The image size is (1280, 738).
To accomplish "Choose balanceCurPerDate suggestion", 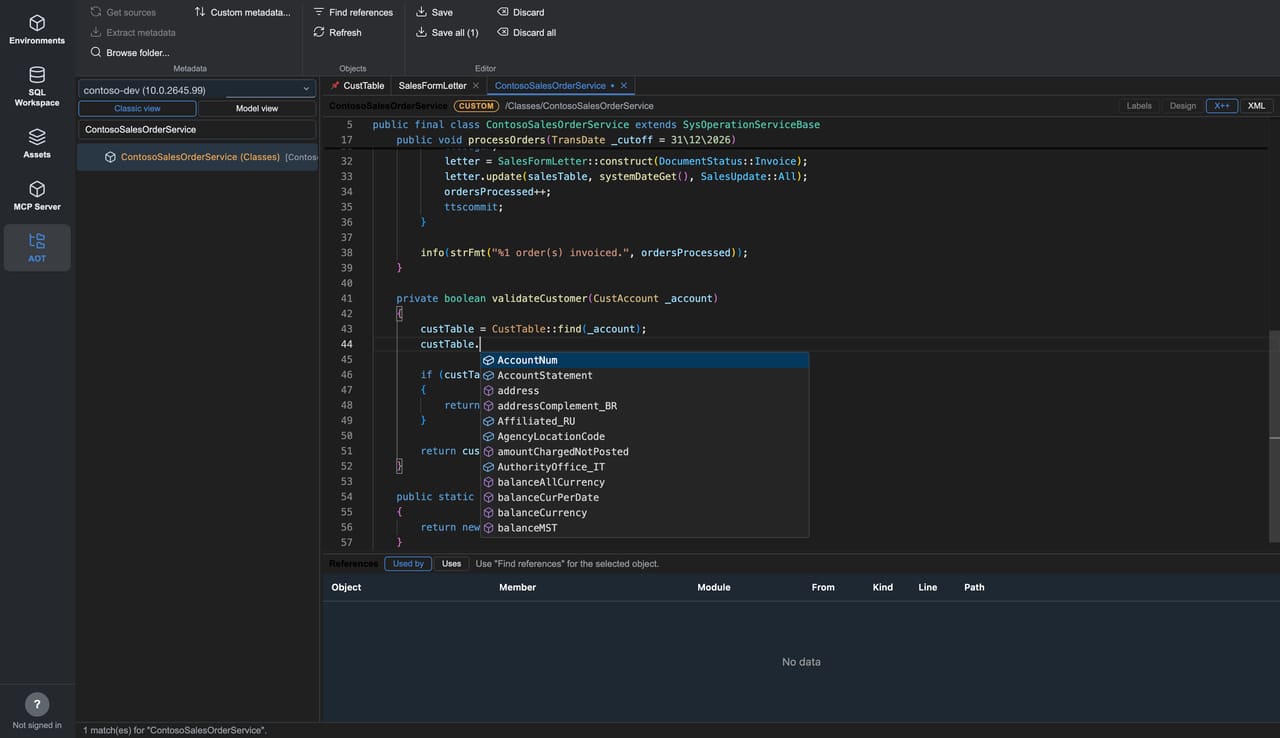I will (645, 497).
